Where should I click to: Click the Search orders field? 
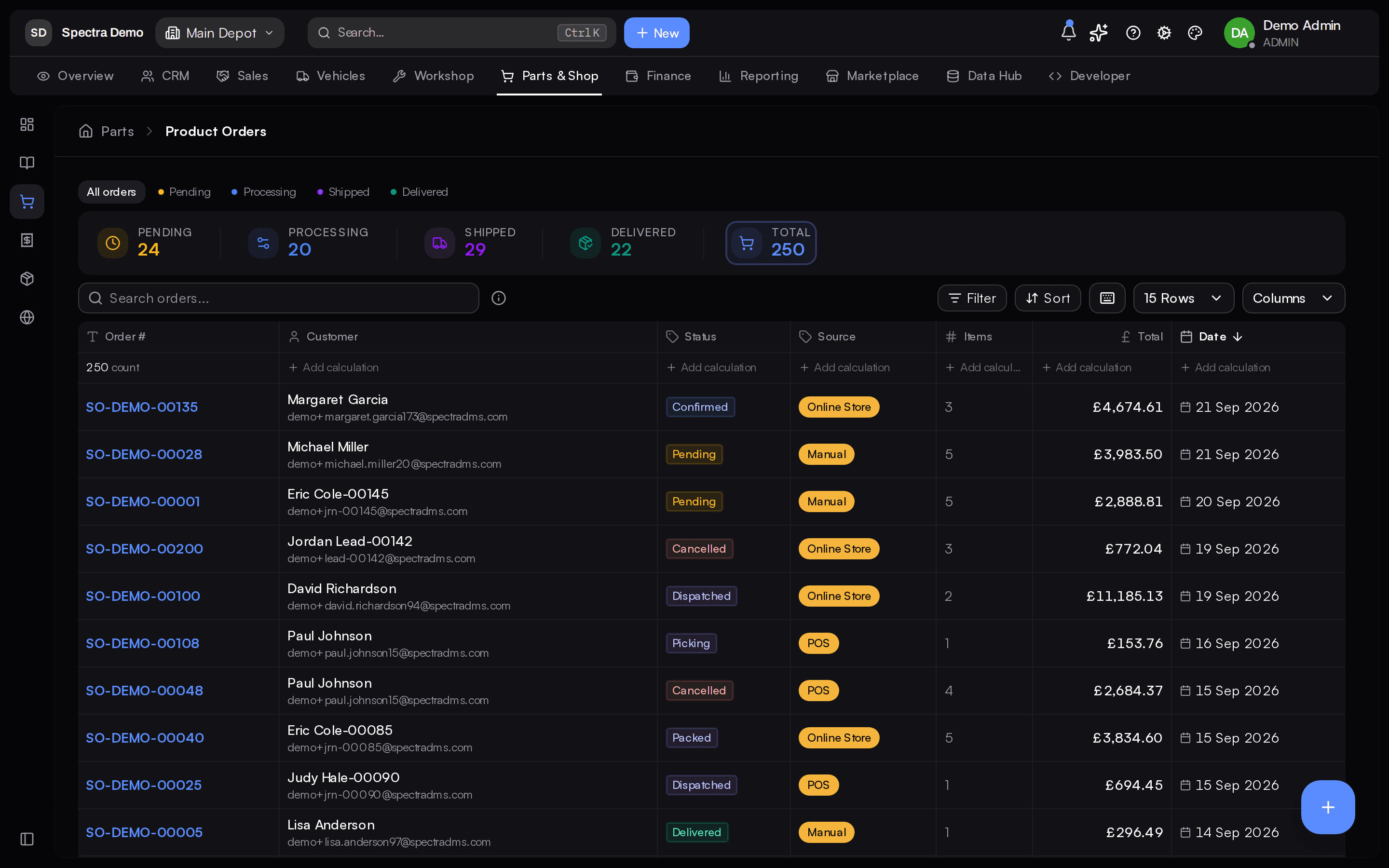pos(278,298)
